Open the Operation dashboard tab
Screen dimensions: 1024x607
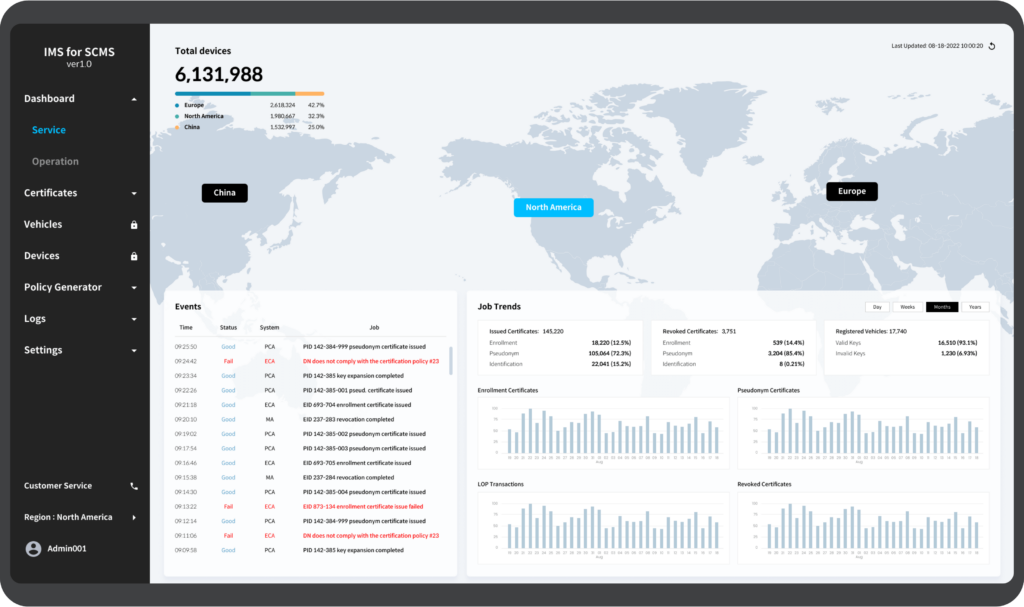point(54,161)
